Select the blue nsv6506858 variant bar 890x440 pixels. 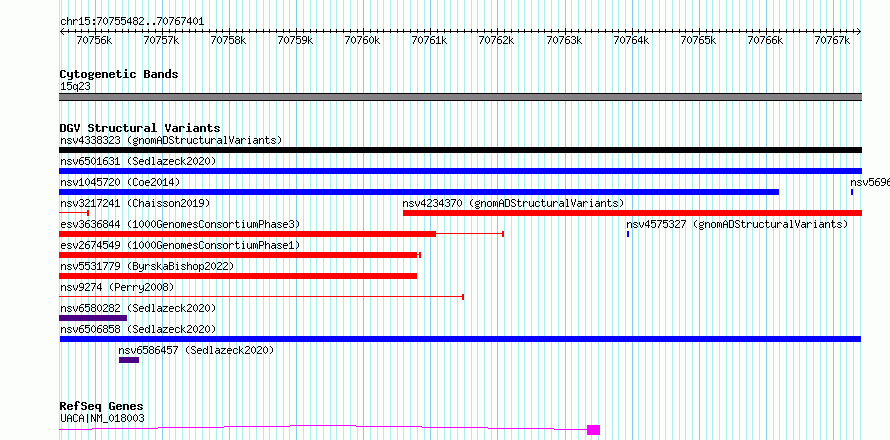pyautogui.click(x=460, y=339)
